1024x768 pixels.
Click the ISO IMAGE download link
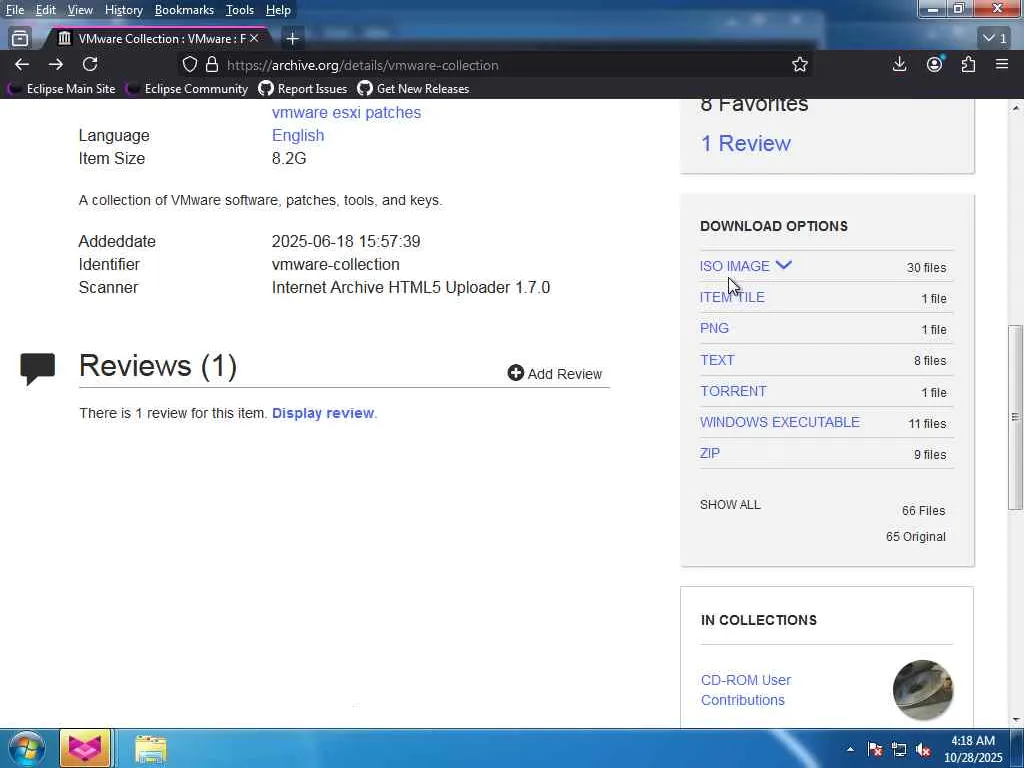point(735,266)
